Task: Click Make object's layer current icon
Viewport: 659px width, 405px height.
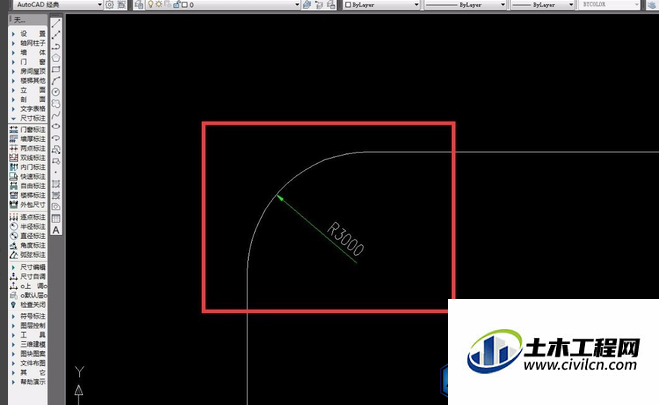Action: click(307, 5)
